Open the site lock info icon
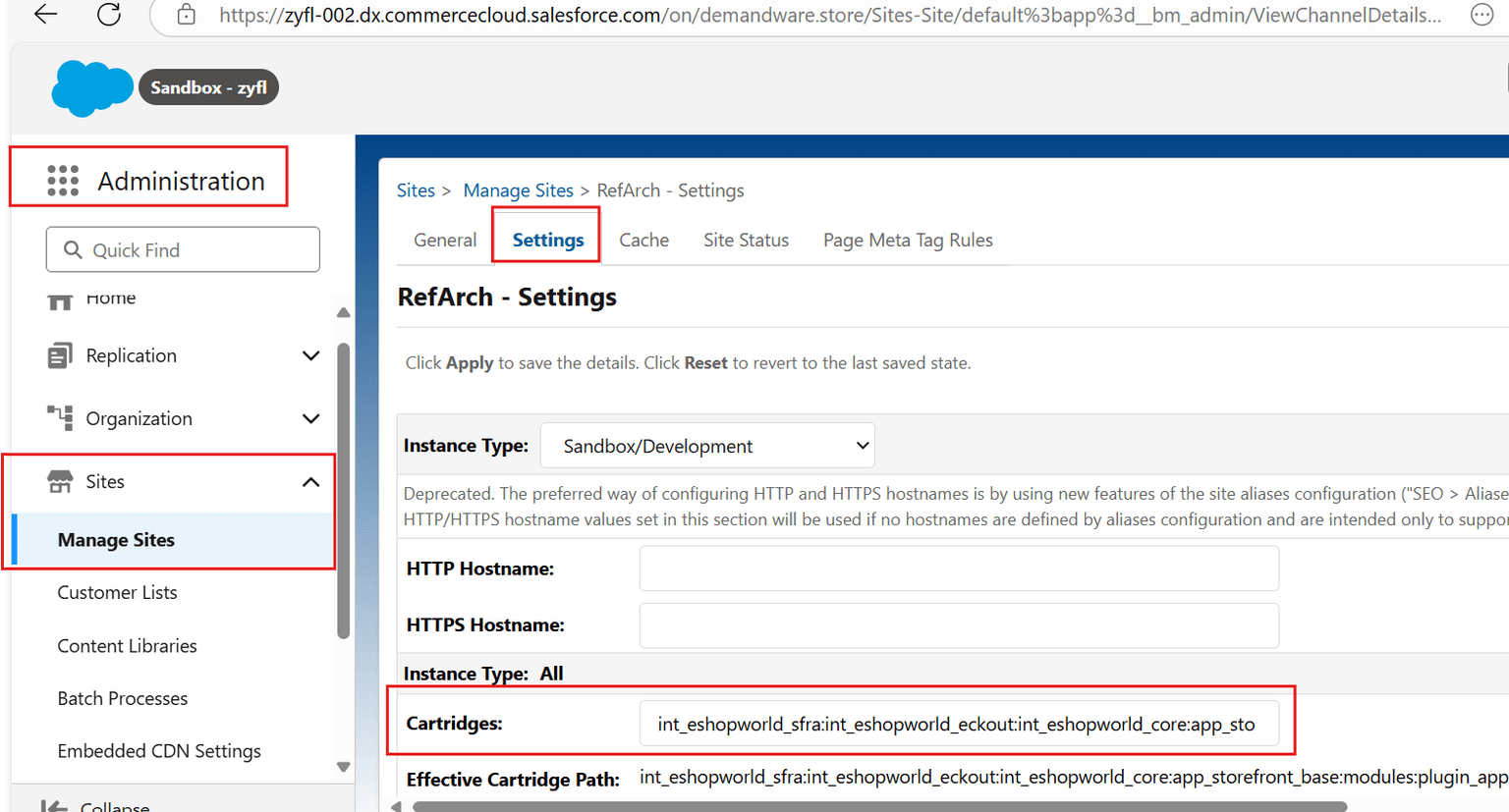Viewport: 1509px width, 812px height. [186, 15]
